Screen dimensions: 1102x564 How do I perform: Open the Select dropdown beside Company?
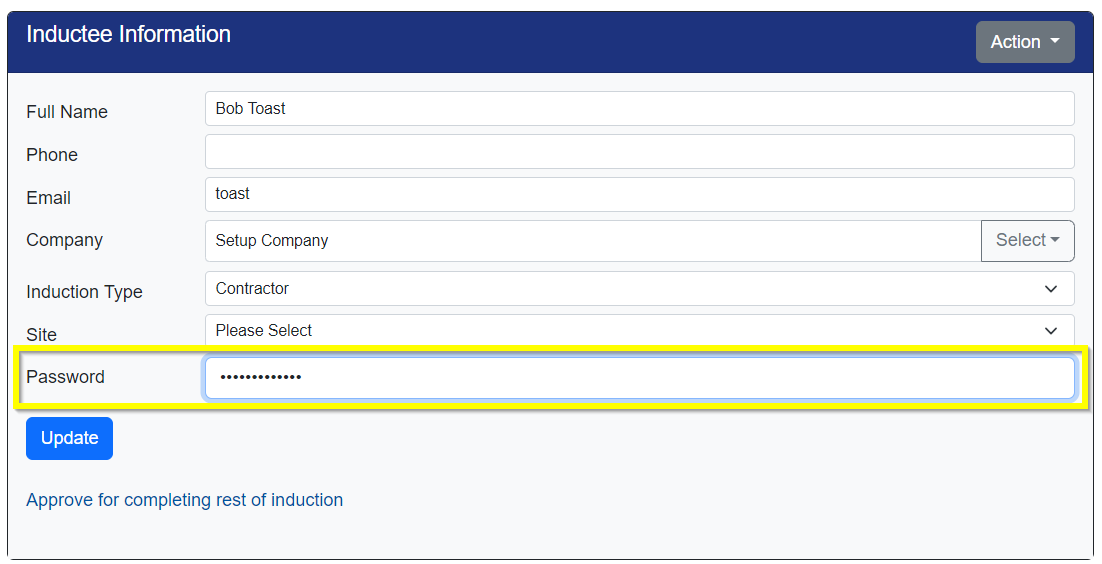[x=1028, y=241]
